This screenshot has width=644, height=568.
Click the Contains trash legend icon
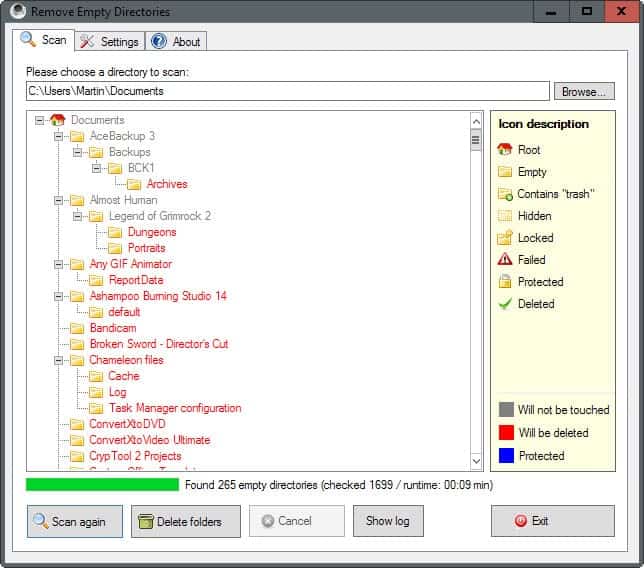pos(505,194)
